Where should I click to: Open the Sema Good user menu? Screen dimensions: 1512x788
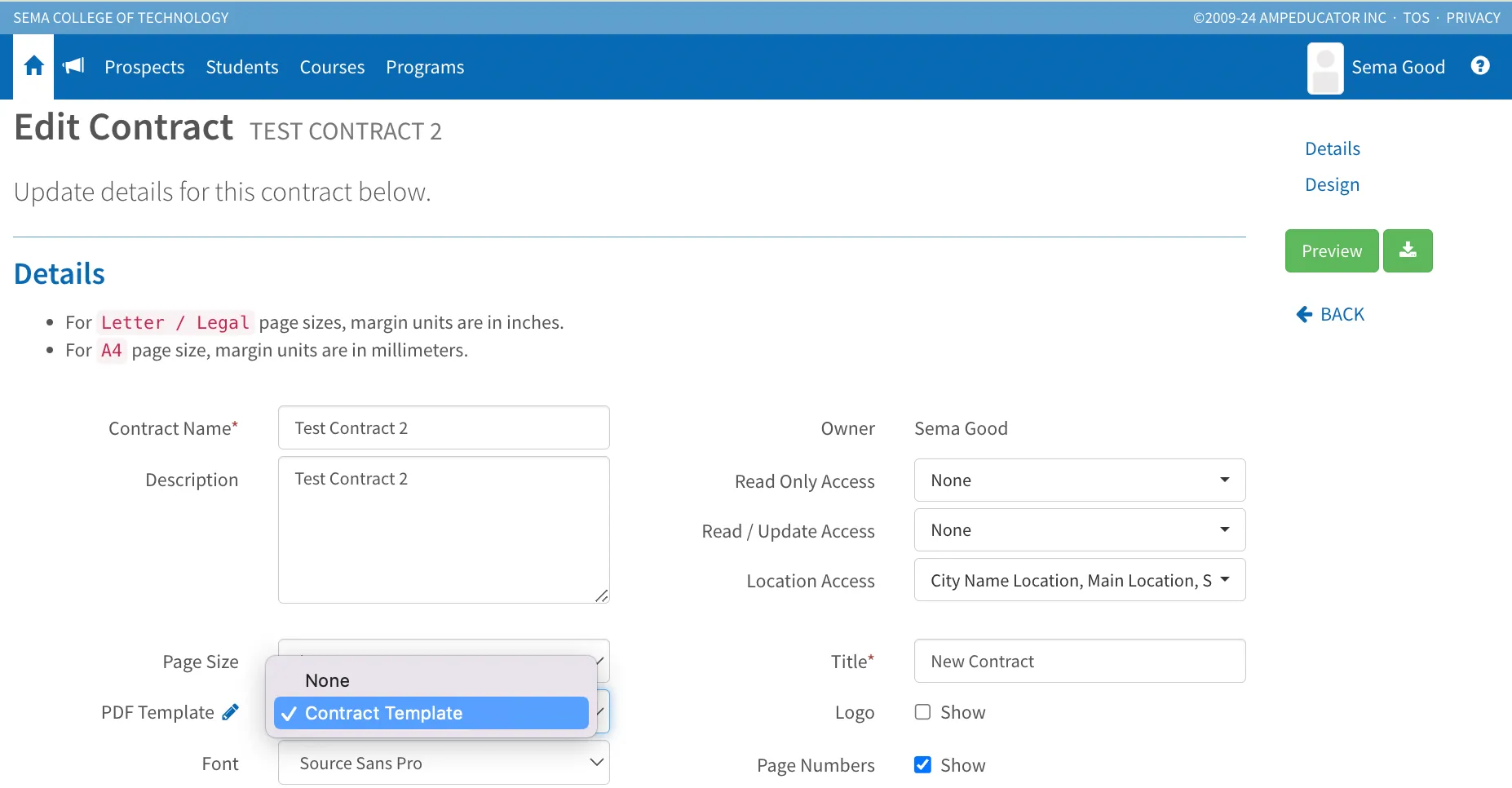tap(1398, 67)
